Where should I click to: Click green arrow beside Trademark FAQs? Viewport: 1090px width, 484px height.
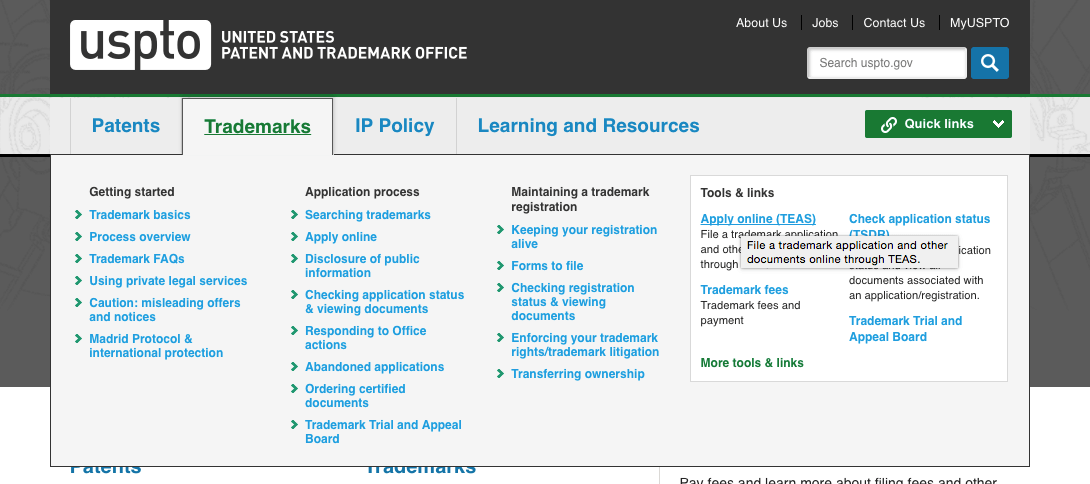pos(79,259)
